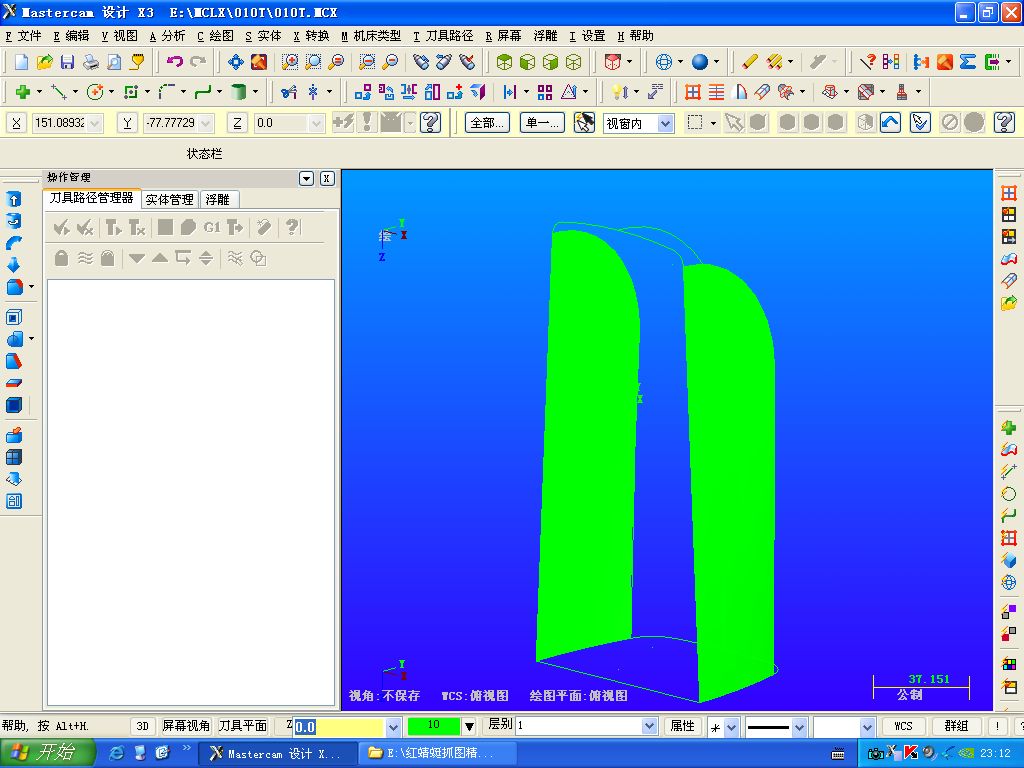Click the trim entities icon
1024x768 pixels.
[289, 92]
